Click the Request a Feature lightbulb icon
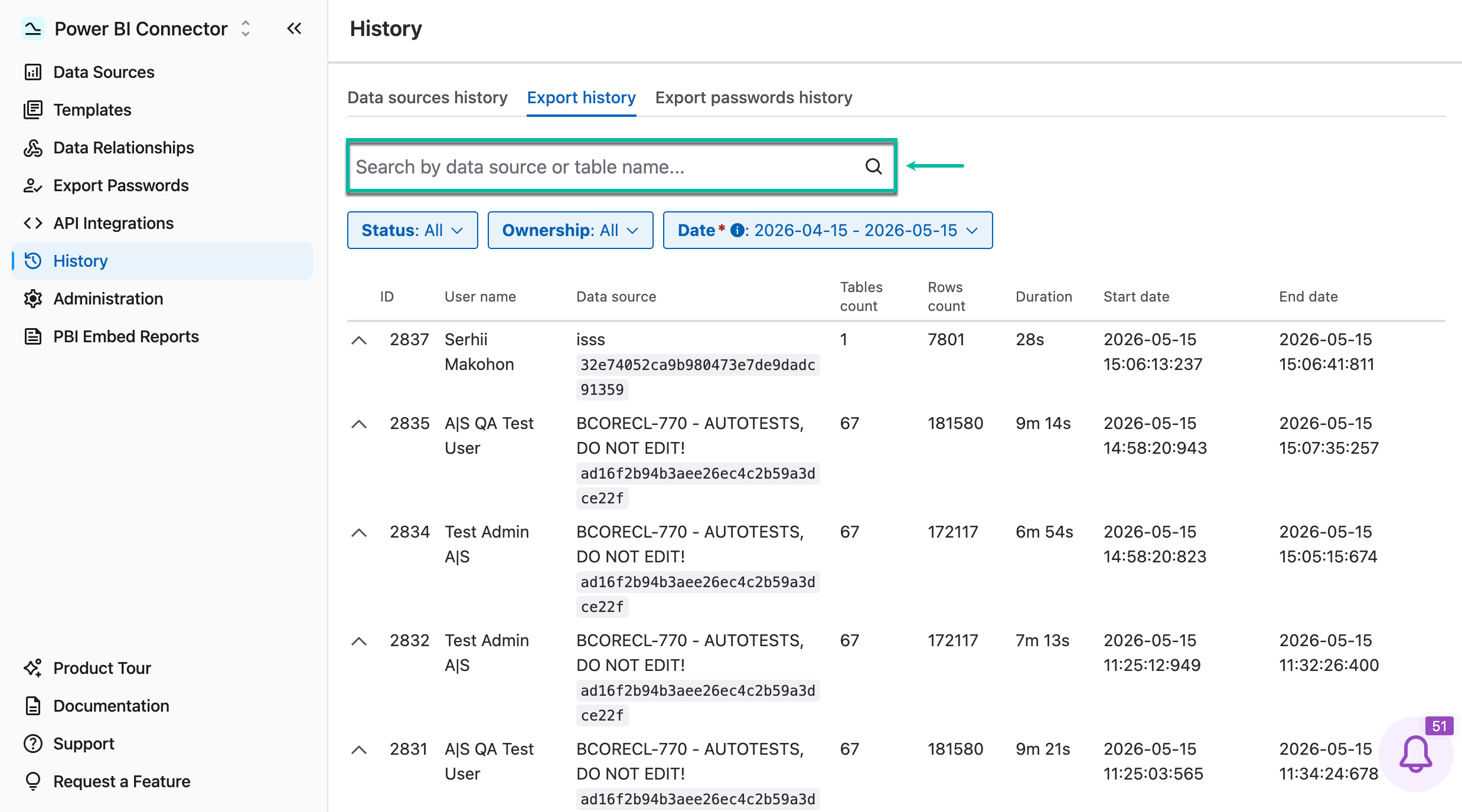Image resolution: width=1462 pixels, height=812 pixels. 33,781
